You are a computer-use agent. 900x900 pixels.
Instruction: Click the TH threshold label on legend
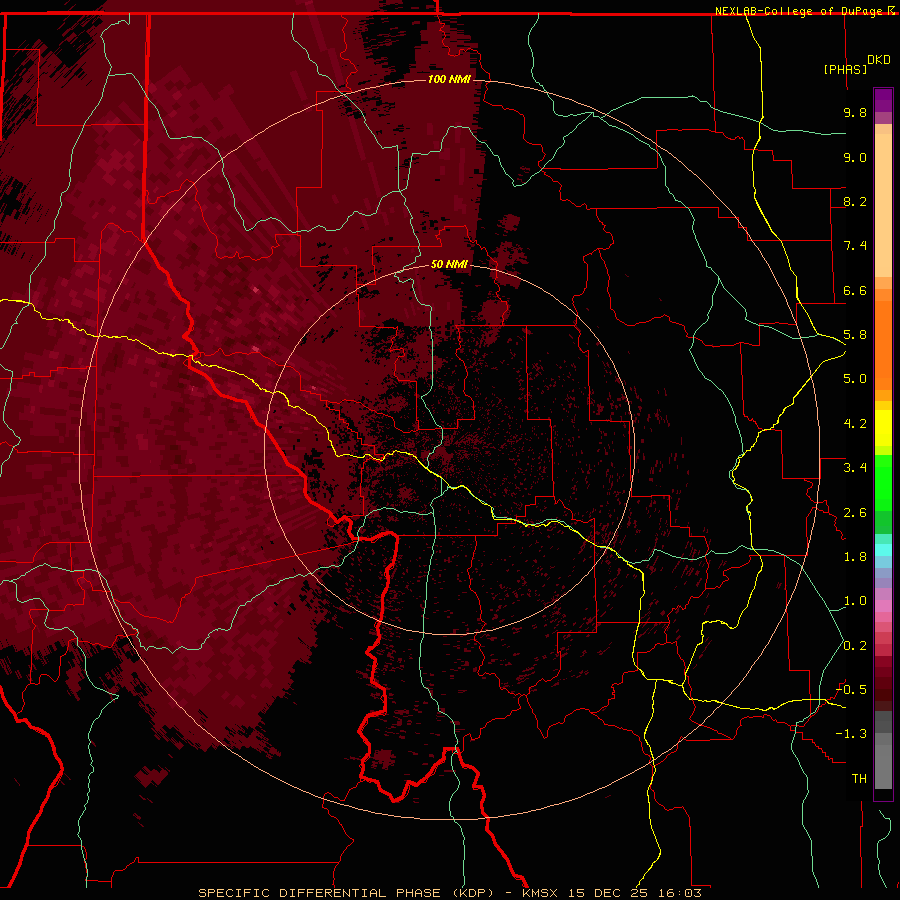tap(859, 779)
